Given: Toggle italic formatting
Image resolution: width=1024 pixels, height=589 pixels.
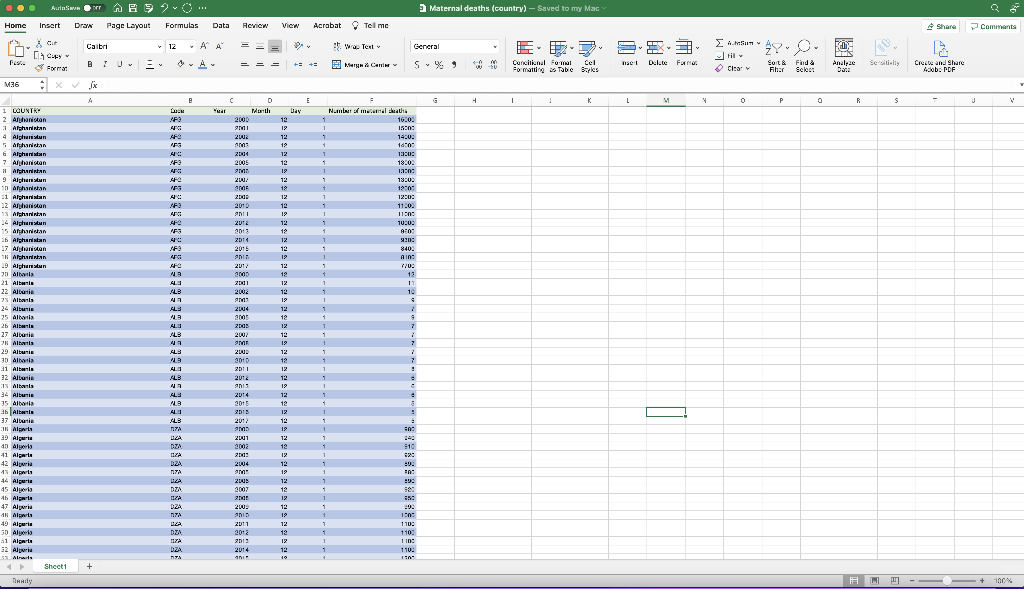Looking at the screenshot, I should point(103,64).
